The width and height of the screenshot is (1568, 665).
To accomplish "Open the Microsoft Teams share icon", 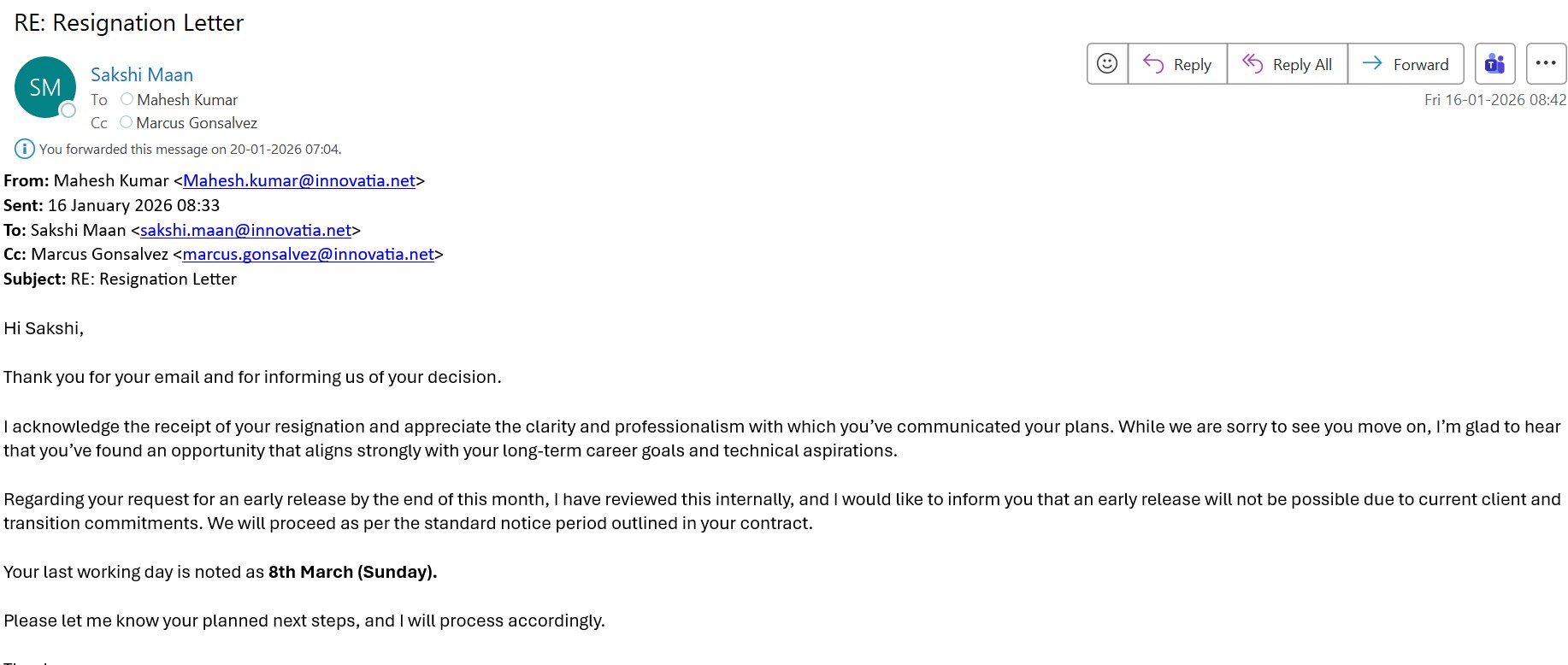I will pyautogui.click(x=1494, y=64).
